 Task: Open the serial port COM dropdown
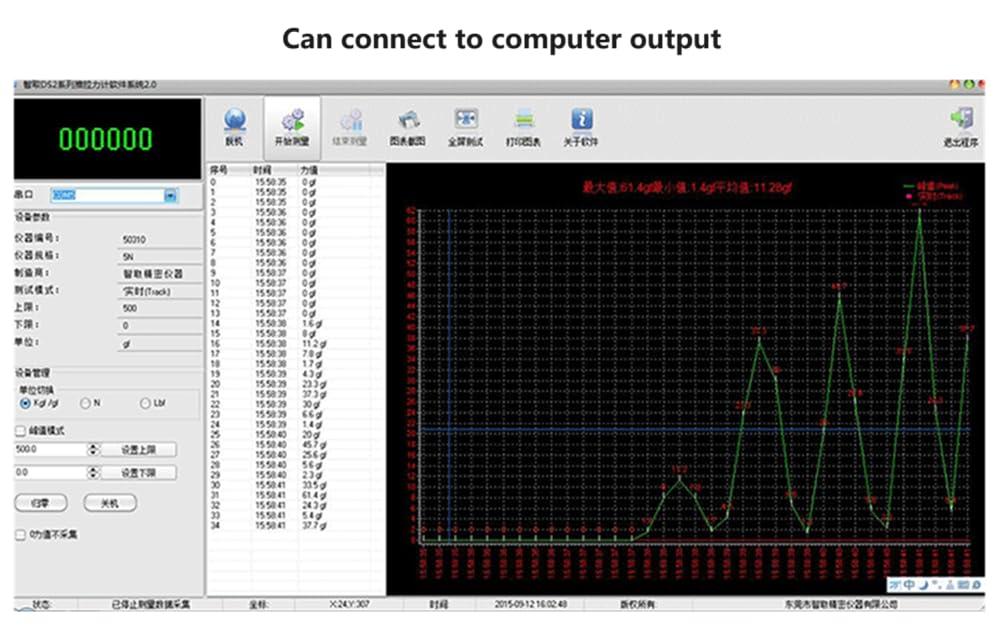coord(170,195)
